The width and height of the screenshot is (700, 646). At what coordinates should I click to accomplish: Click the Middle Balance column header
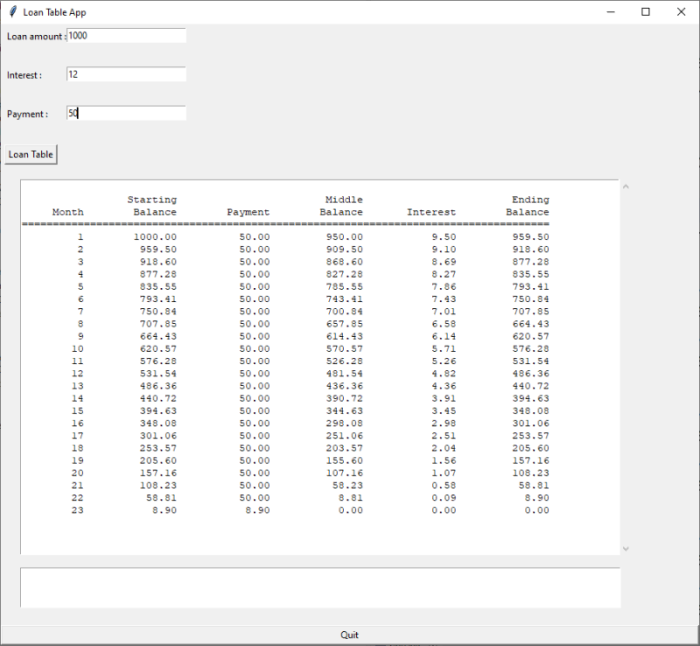[x=342, y=206]
